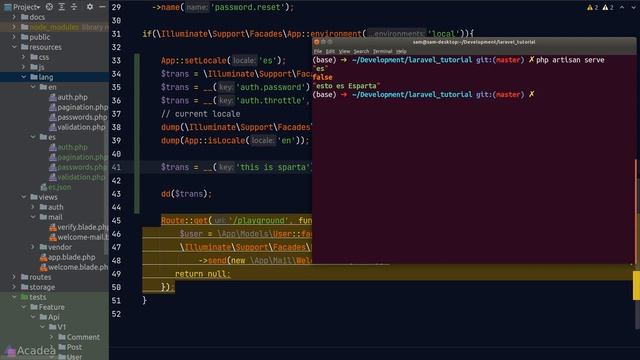The height and width of the screenshot is (360, 640).
Task: Select the Post folder
Action: tap(70, 347)
